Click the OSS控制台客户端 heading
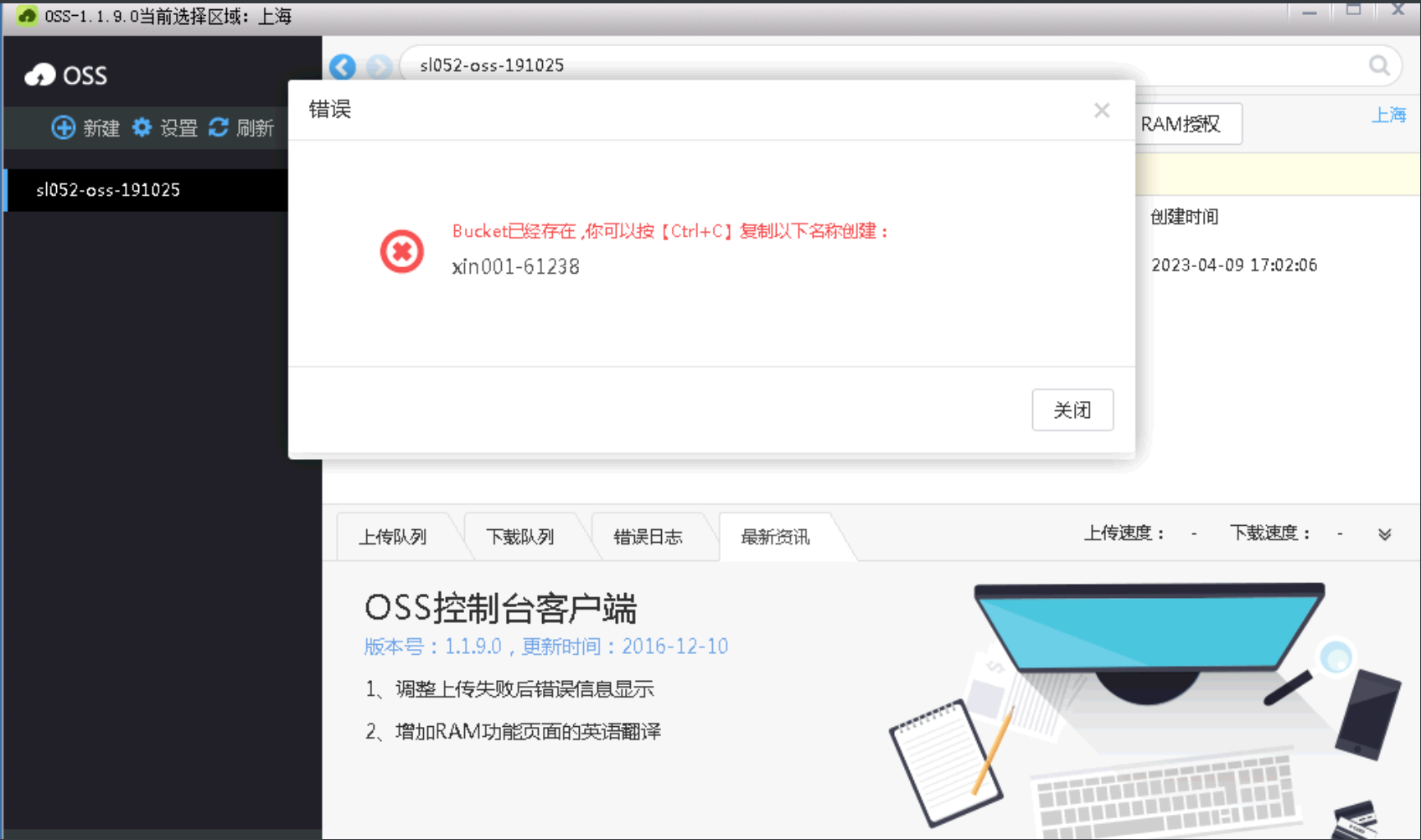This screenshot has width=1421, height=840. pyautogui.click(x=500, y=608)
